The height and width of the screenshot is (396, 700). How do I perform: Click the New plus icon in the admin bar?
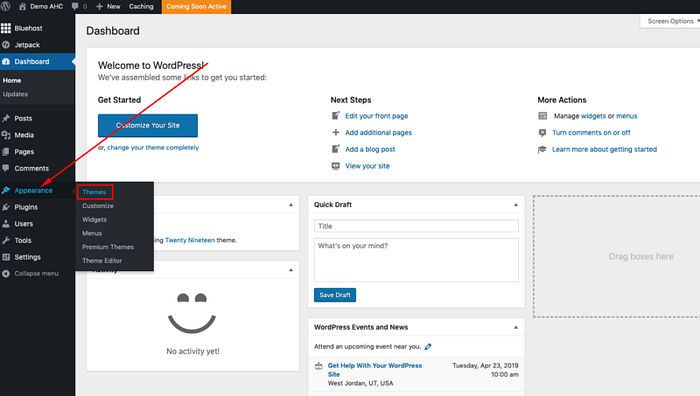click(100, 6)
